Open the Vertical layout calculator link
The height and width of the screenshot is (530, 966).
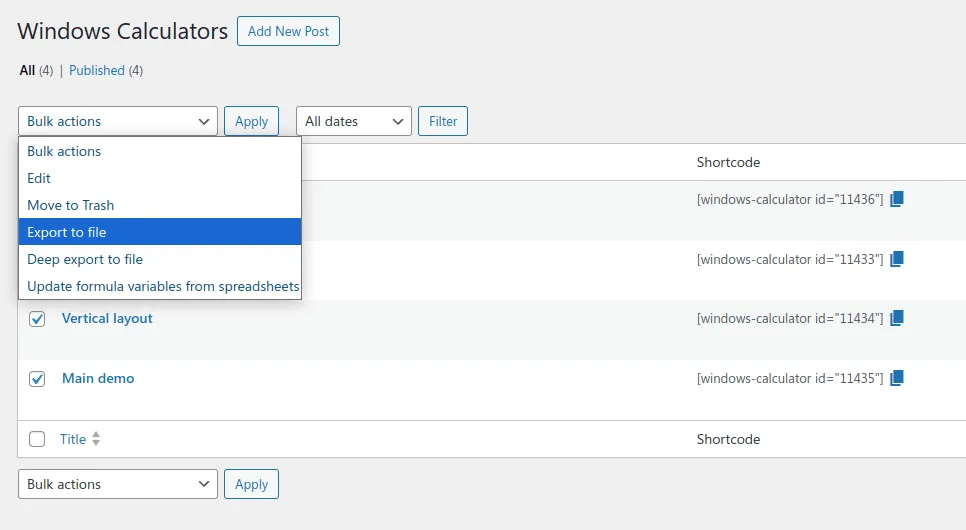coord(107,318)
